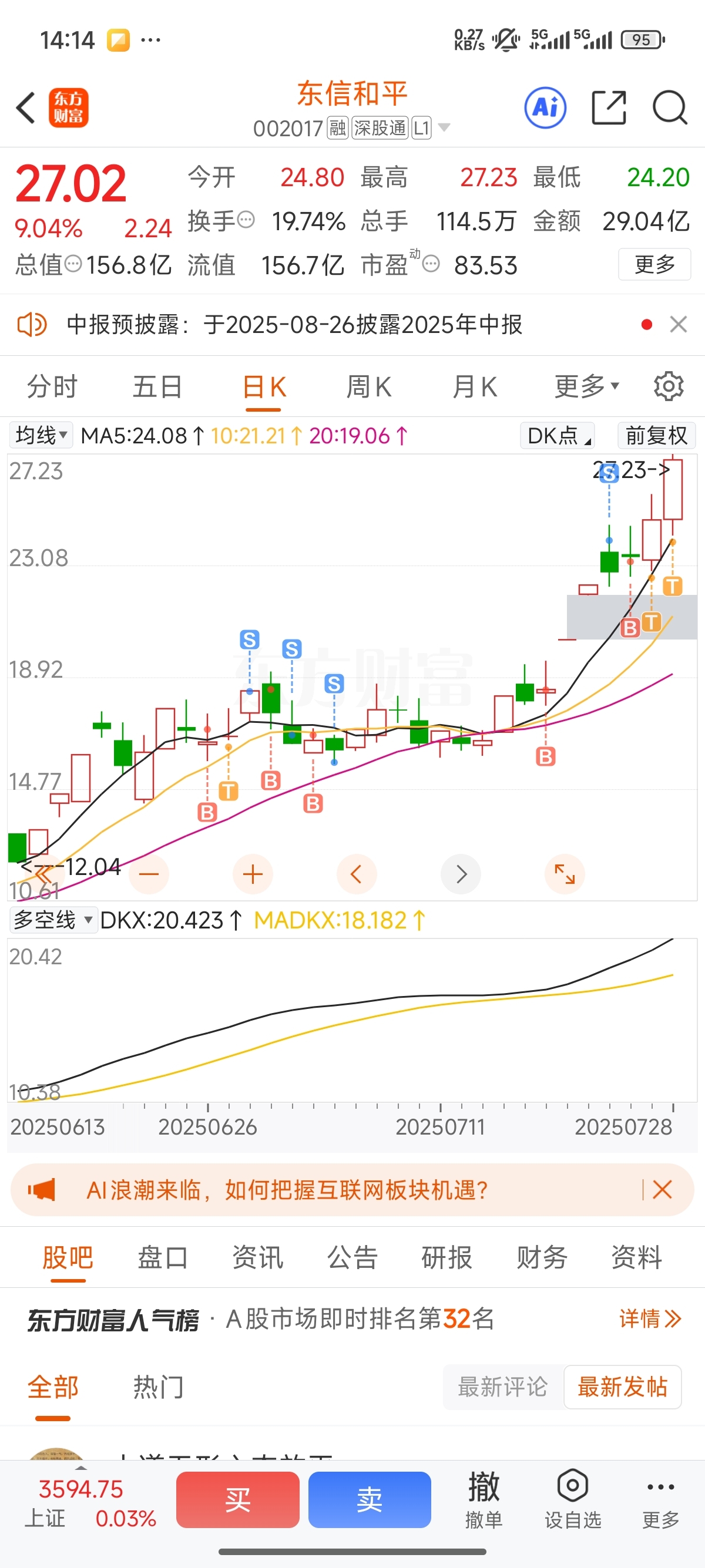Screen dimensions: 705x1568
Task: Open the 多空线 indicator dropdown
Action: 53,920
